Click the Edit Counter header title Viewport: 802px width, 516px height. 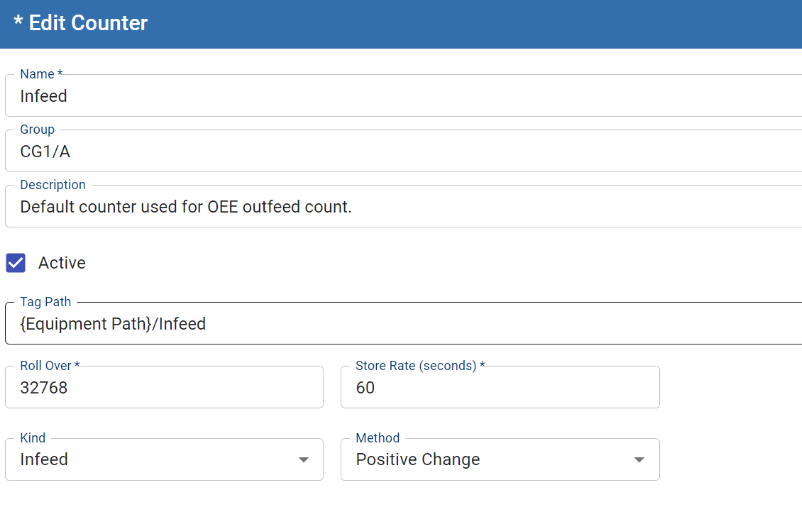coord(81,23)
